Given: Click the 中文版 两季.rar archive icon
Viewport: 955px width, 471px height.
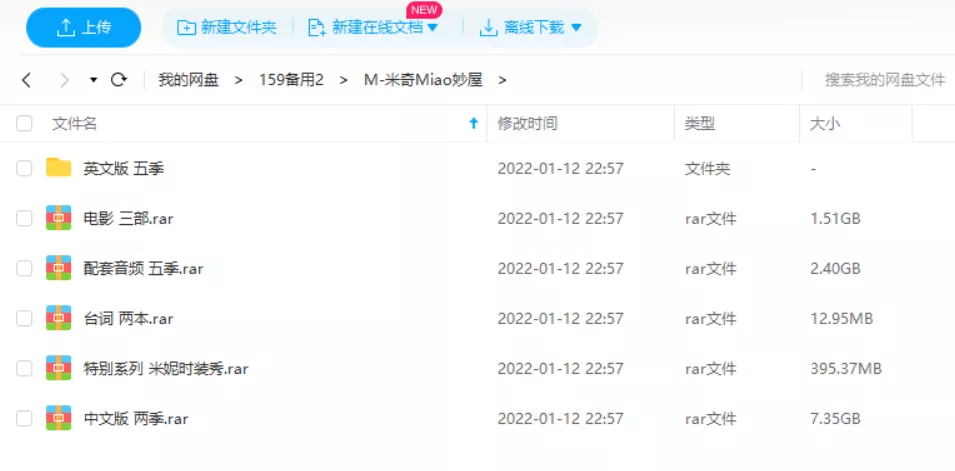Looking at the screenshot, I should click(59, 418).
